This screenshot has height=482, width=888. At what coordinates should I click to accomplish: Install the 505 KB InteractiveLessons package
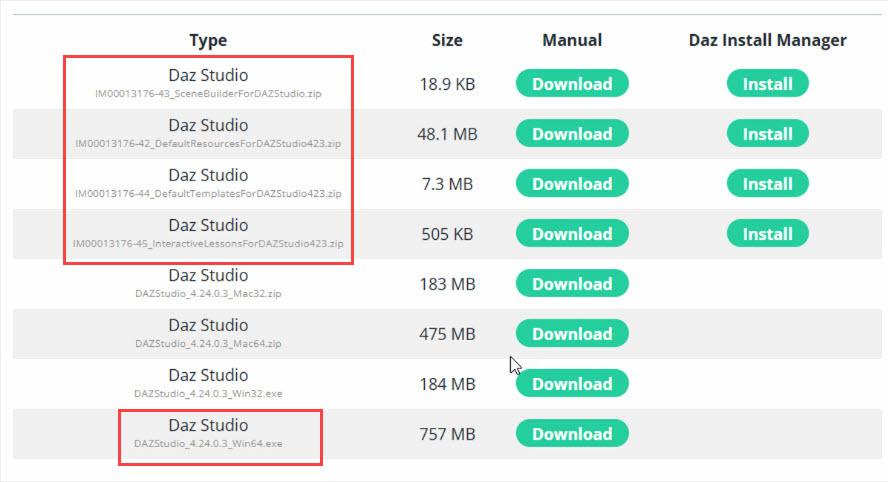(767, 234)
